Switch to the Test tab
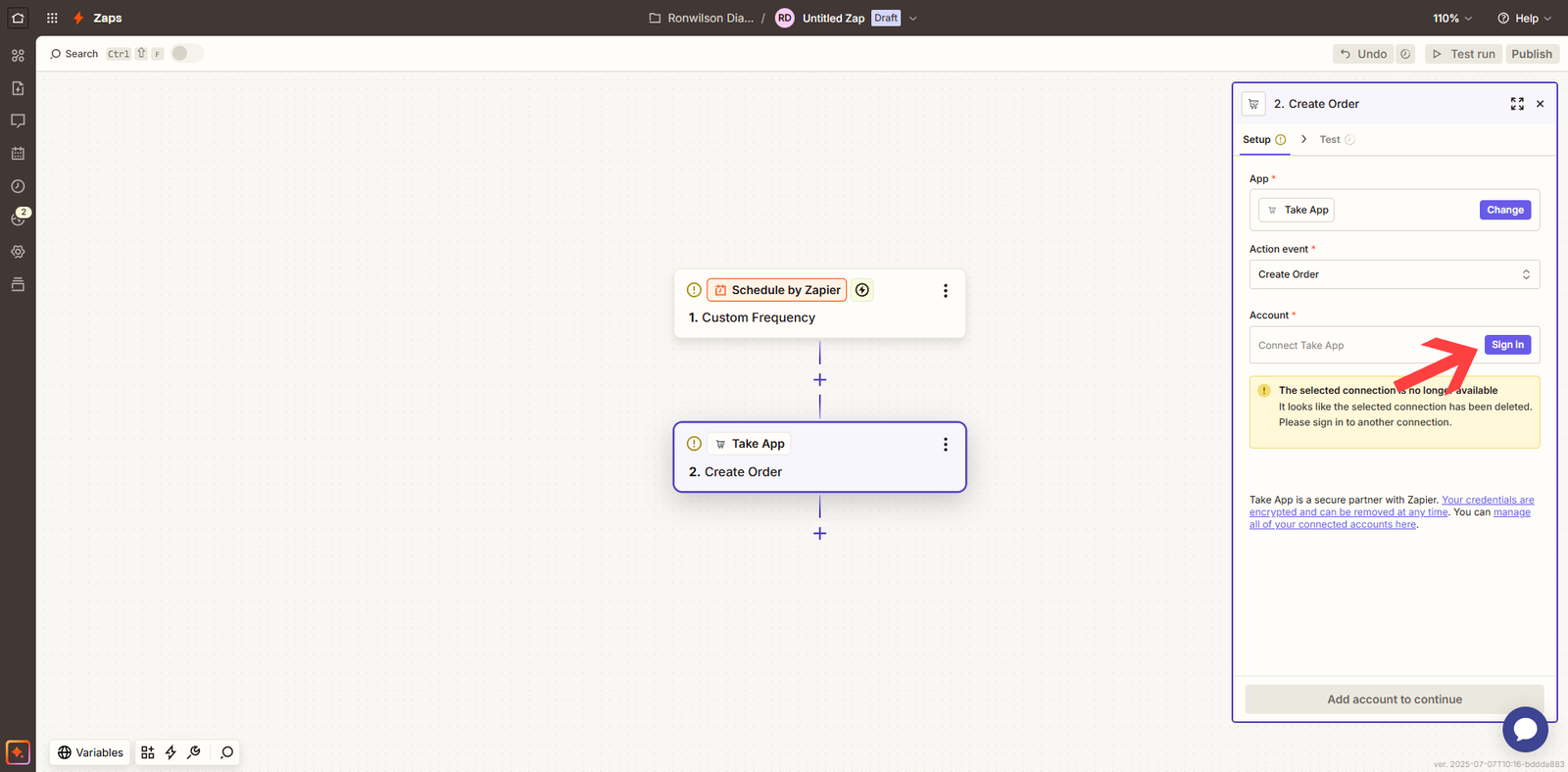 click(x=1337, y=139)
